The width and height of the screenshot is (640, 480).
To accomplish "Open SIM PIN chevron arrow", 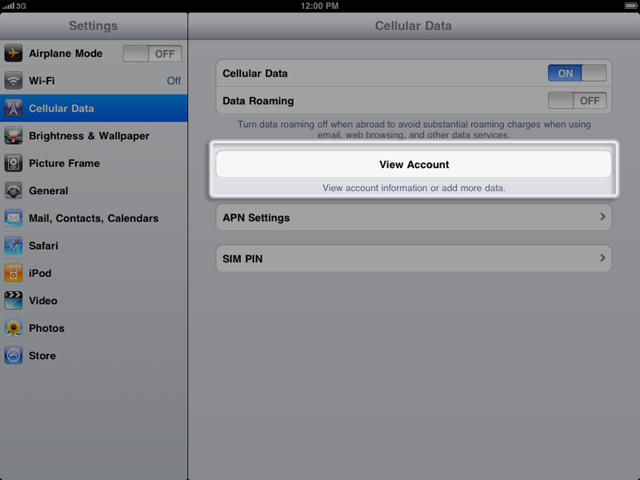I will (602, 258).
